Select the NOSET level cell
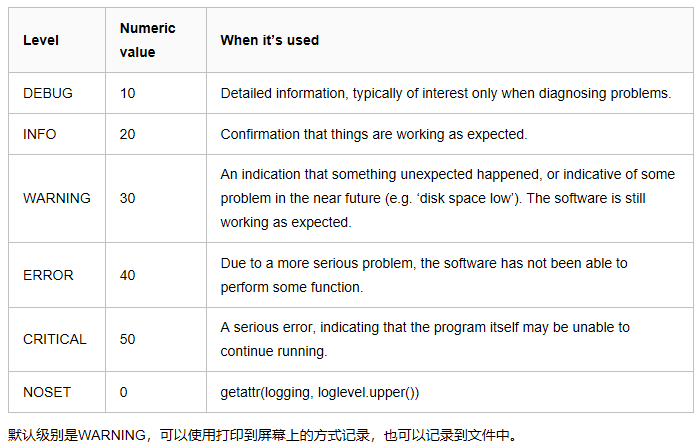Image resolution: width=700 pixels, height=448 pixels. point(45,392)
